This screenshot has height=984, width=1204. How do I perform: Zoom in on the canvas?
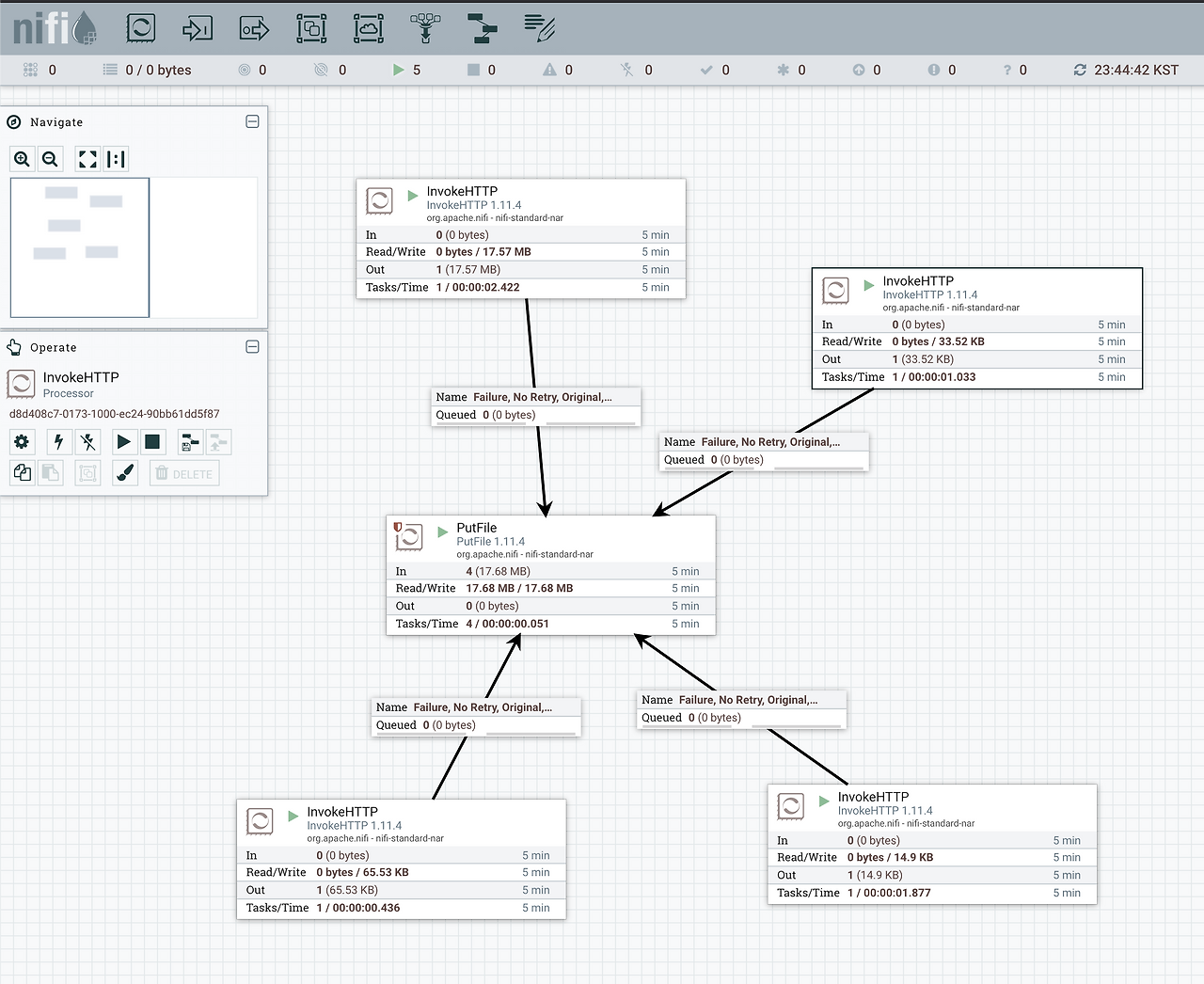coord(23,159)
